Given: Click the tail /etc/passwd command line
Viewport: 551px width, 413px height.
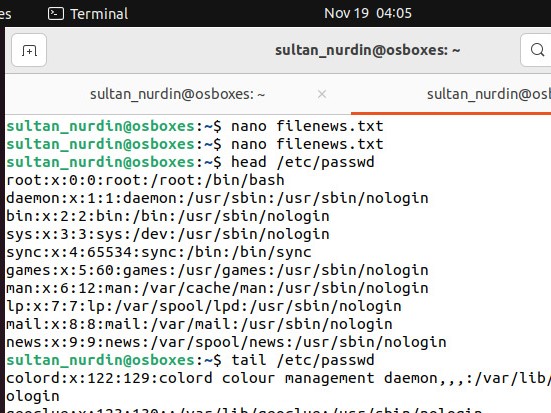Looking at the screenshot, I should (x=190, y=360).
